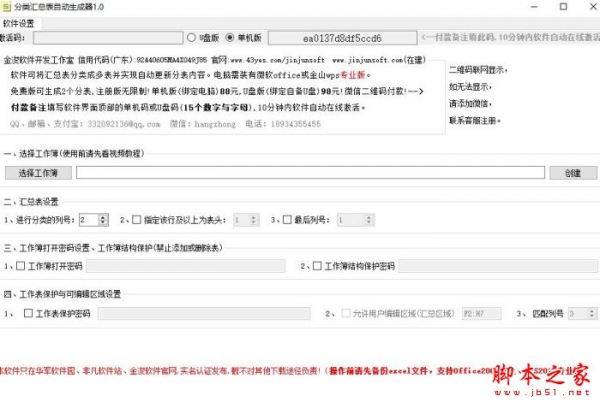The image size is (600, 402).
Task: Click the website text www.43yes.com/jinjunsoft
Action: tap(277, 60)
